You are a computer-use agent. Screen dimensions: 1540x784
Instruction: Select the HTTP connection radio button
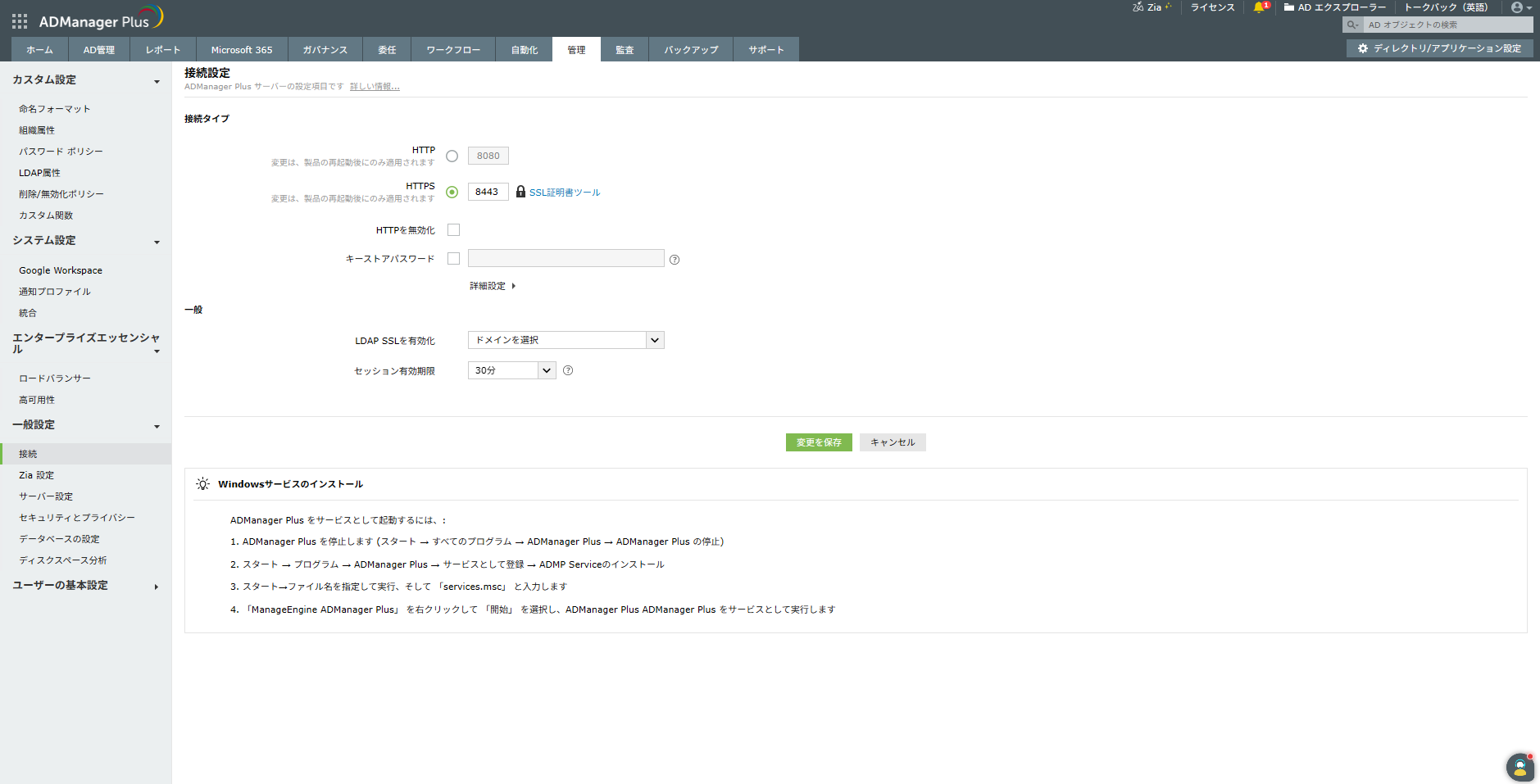452,156
